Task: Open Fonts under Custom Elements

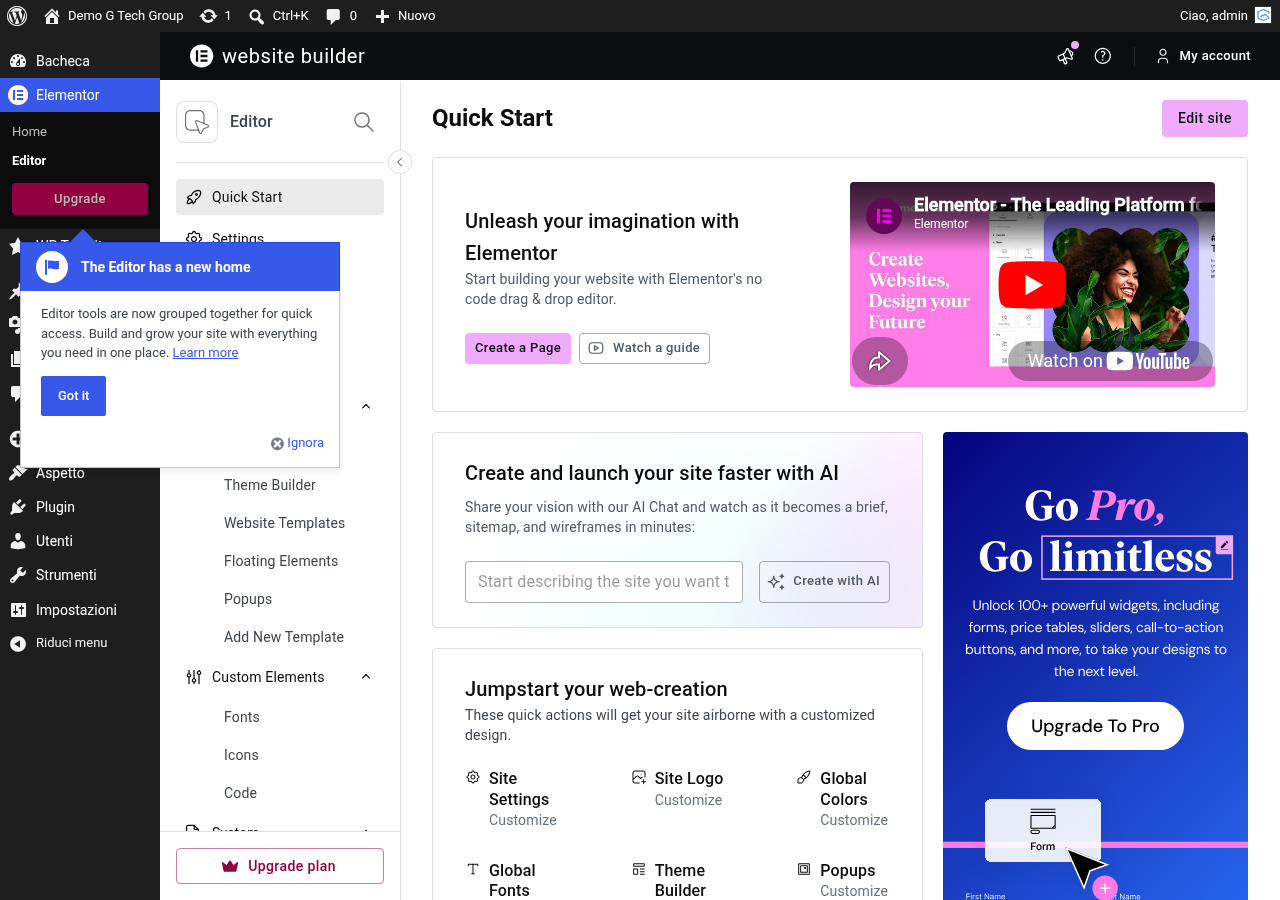Action: (242, 717)
